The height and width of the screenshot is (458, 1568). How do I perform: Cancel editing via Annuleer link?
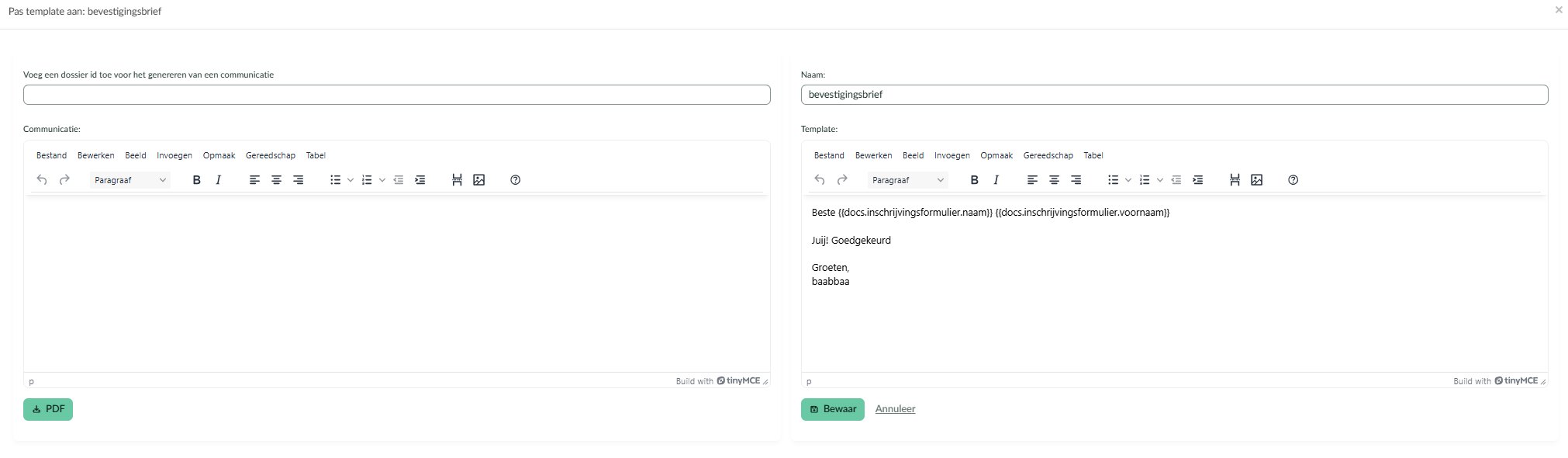coord(895,409)
